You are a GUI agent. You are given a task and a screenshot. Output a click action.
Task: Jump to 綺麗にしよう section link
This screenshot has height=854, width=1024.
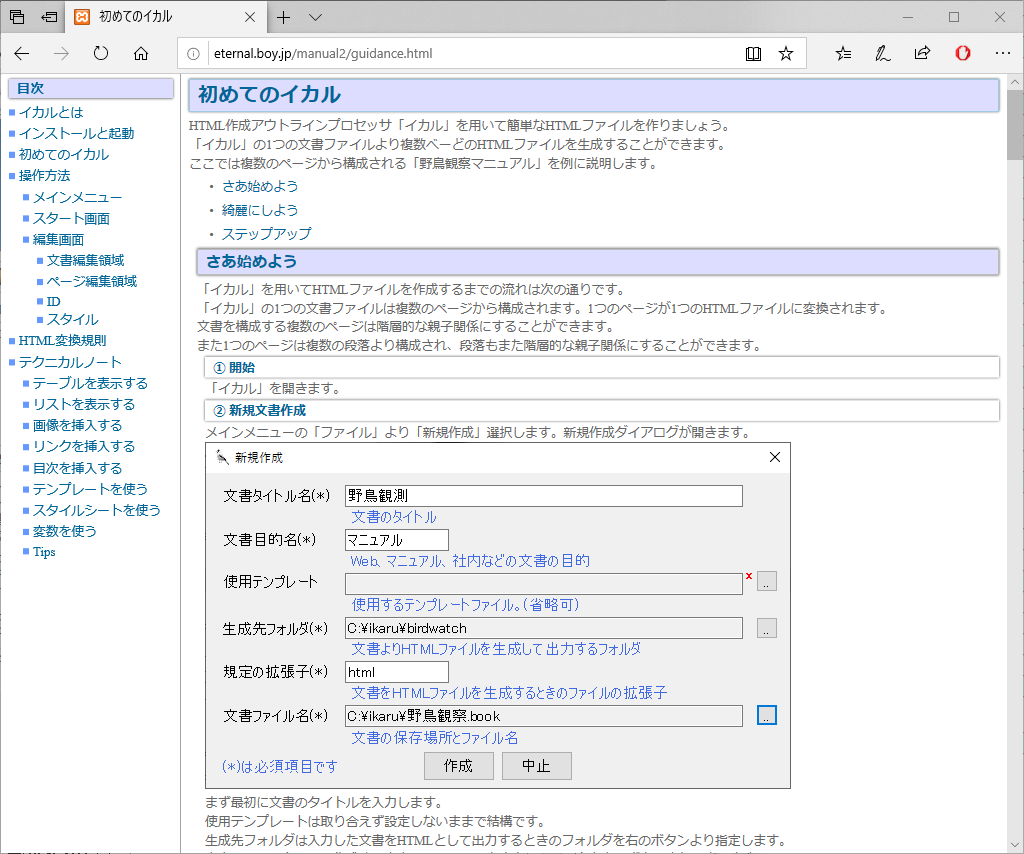tap(260, 210)
